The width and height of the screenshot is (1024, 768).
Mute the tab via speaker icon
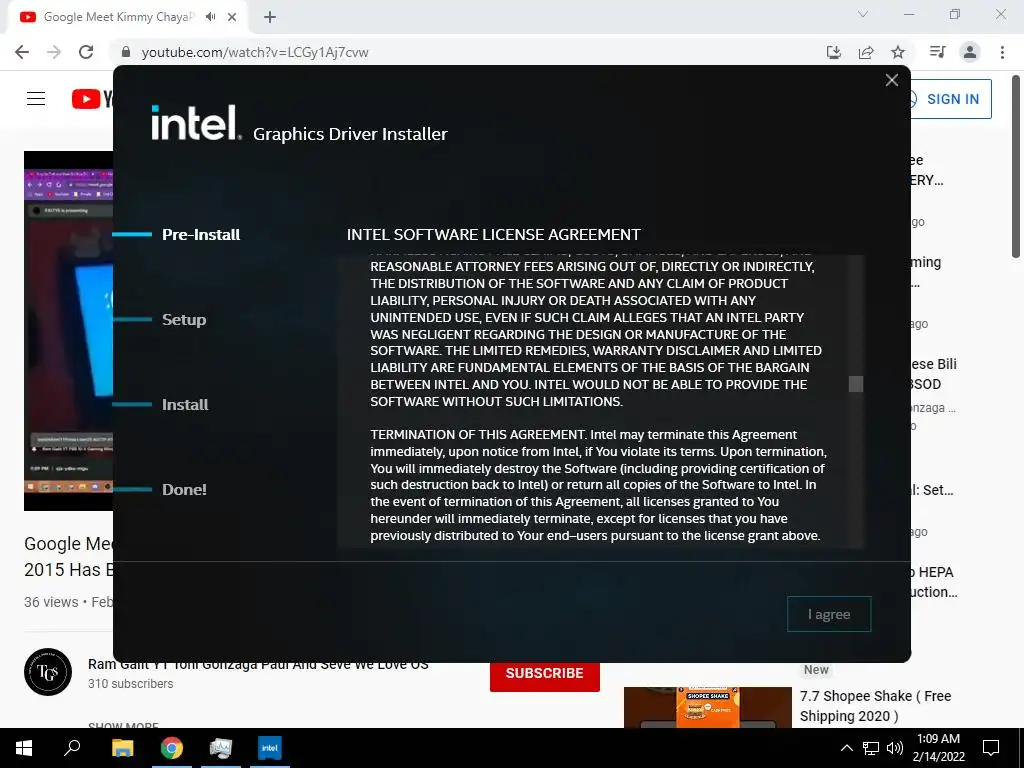[x=210, y=17]
